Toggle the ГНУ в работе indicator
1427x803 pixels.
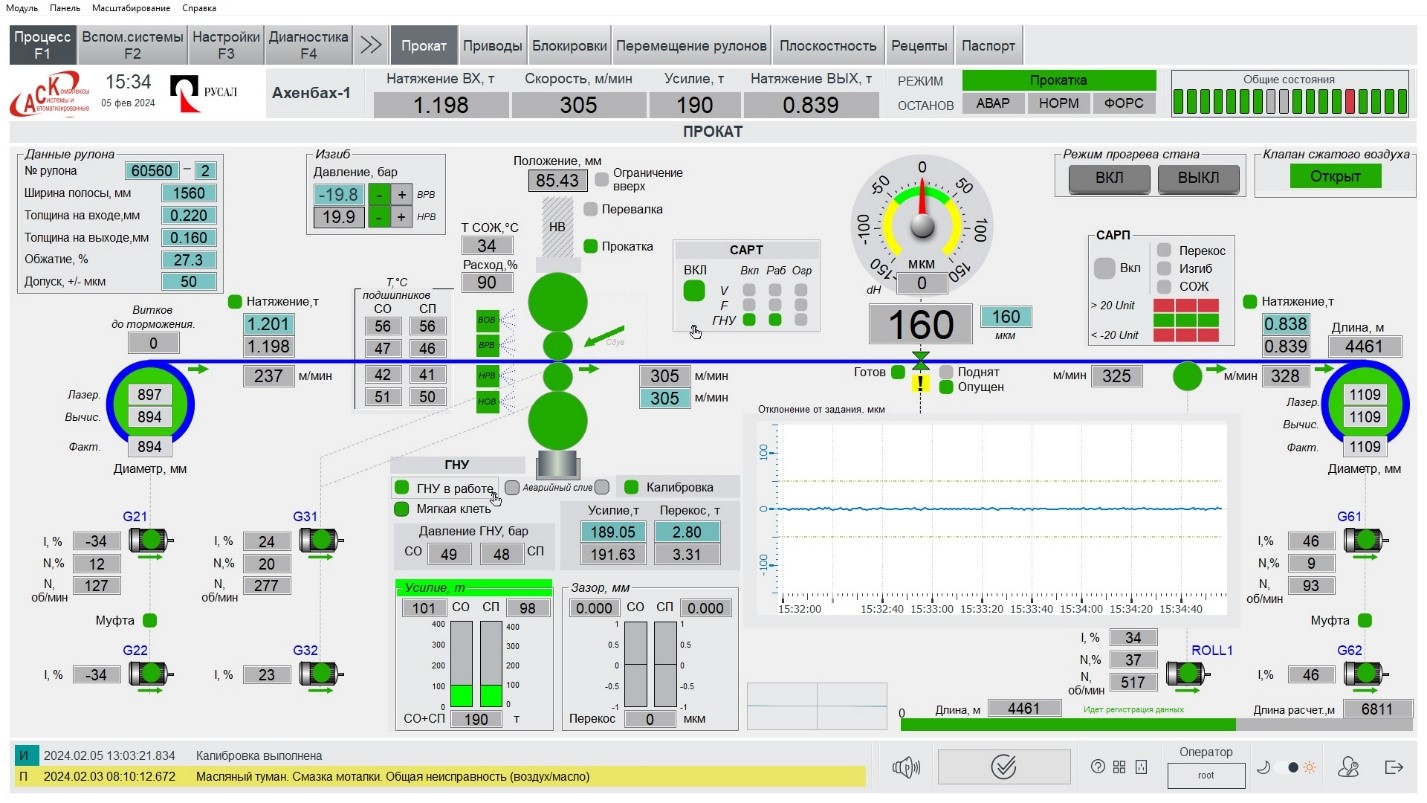click(x=402, y=488)
